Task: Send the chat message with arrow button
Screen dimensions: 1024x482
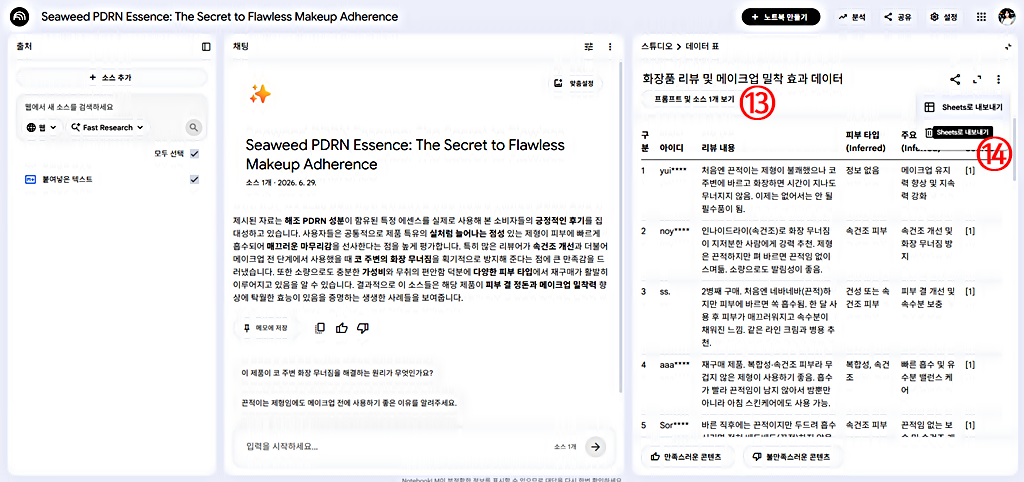Action: point(595,447)
